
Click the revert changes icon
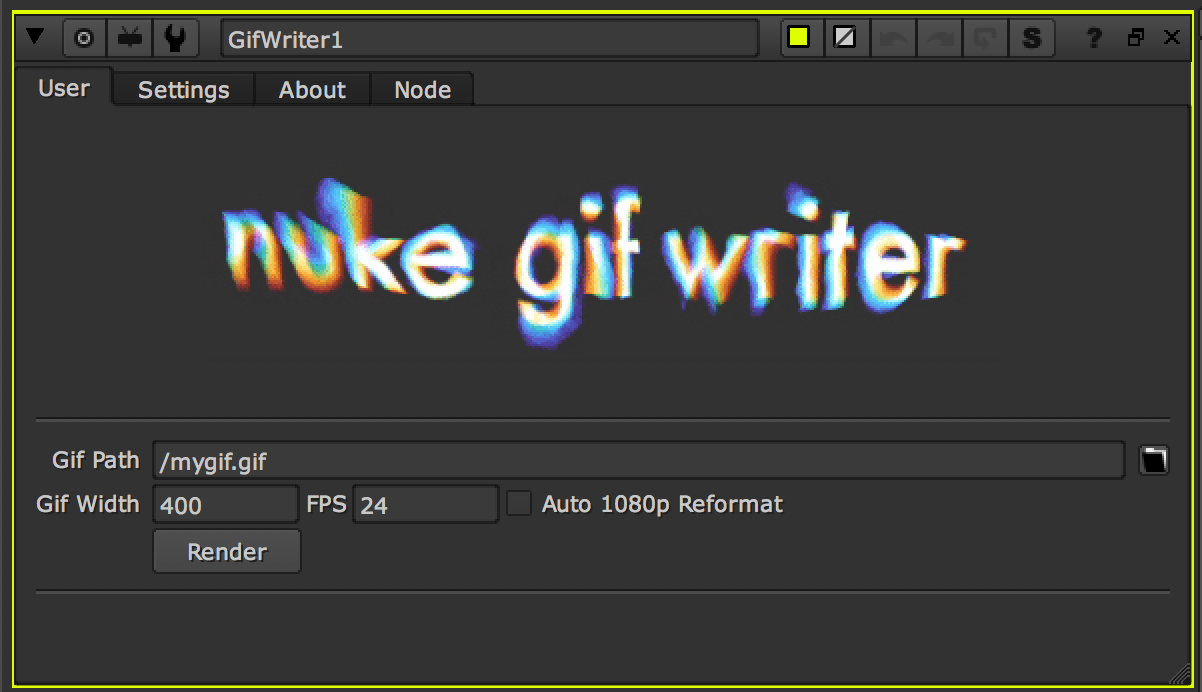(985, 38)
